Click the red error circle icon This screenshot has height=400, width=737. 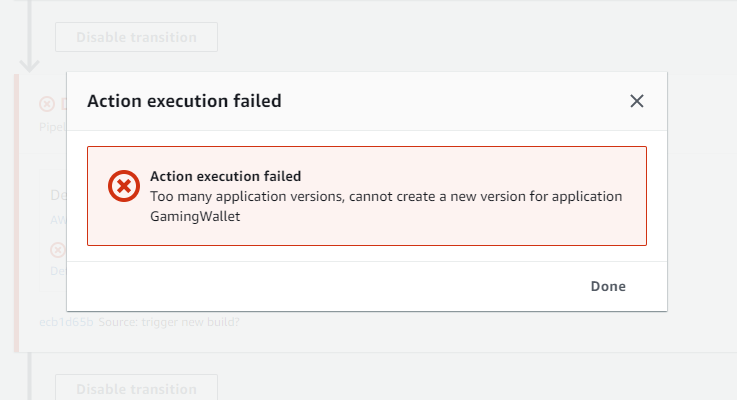(x=124, y=186)
